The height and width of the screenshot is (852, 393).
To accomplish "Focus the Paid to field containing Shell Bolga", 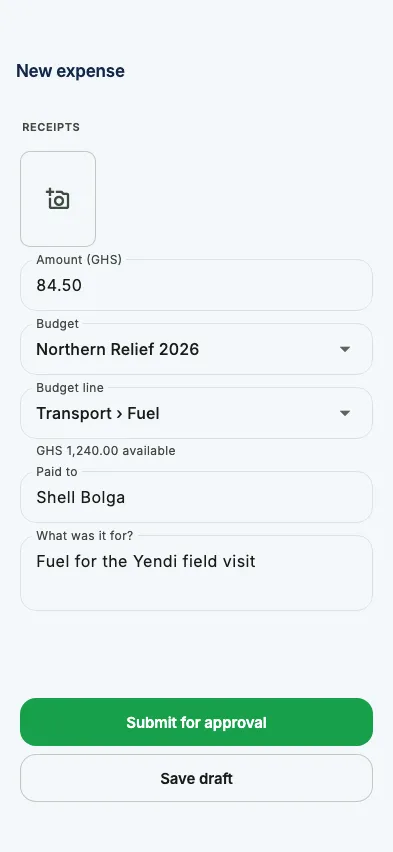I will [196, 497].
